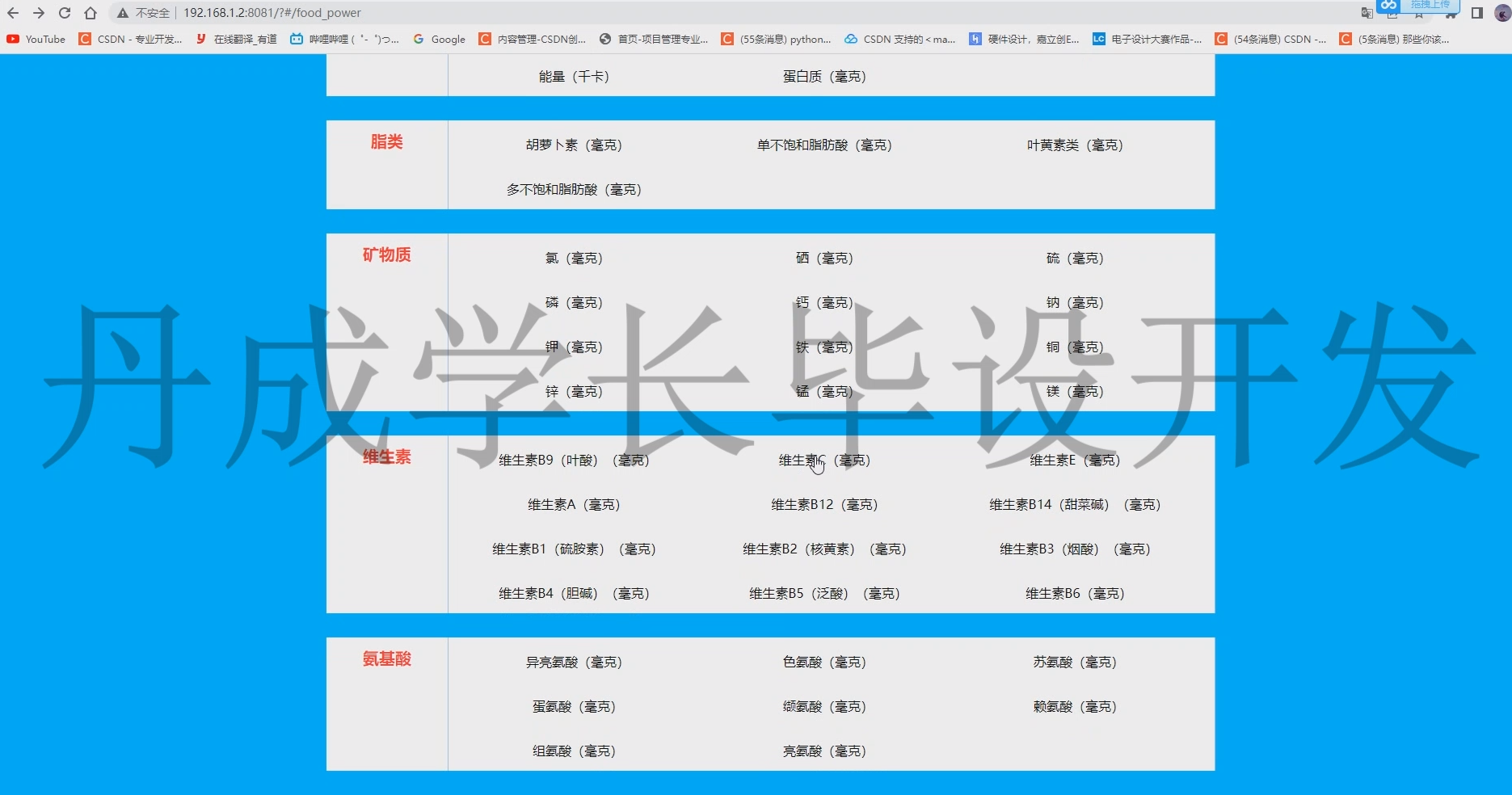Click the 拖拽上传 cloud upload button
The height and width of the screenshot is (795, 1512).
click(x=1418, y=6)
